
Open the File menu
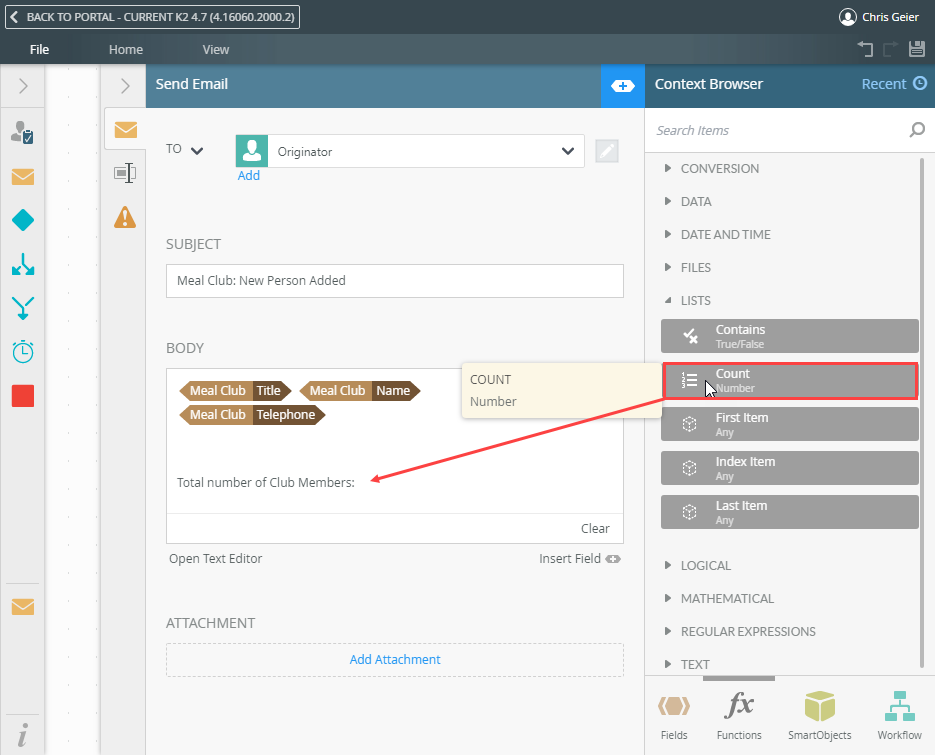[39, 49]
